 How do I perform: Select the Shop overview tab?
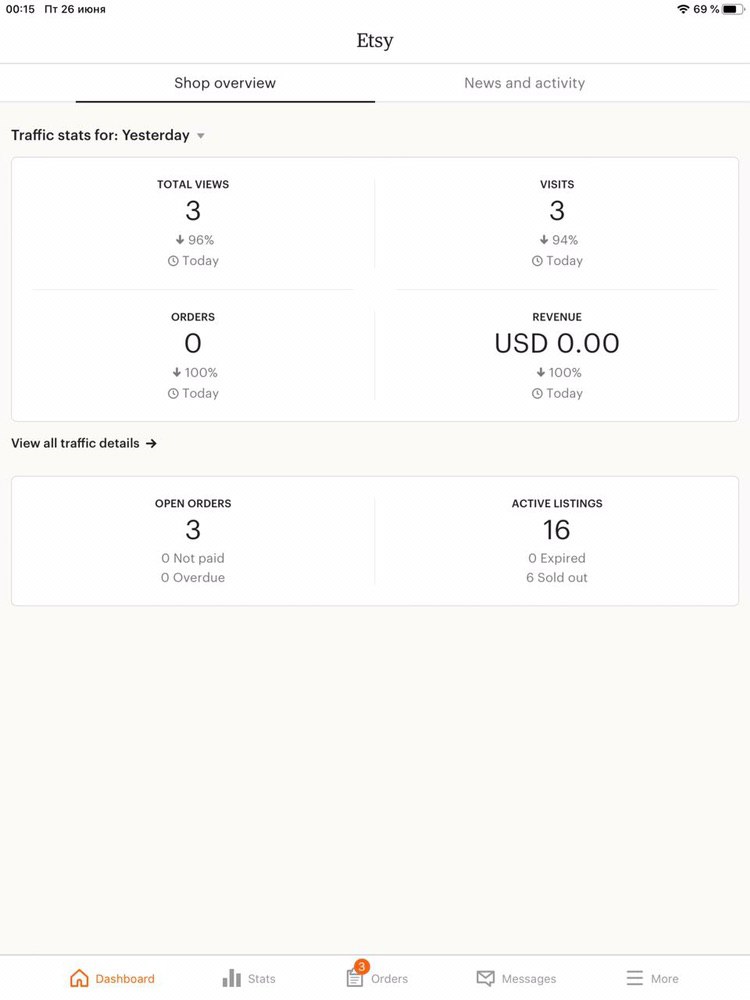[225, 83]
